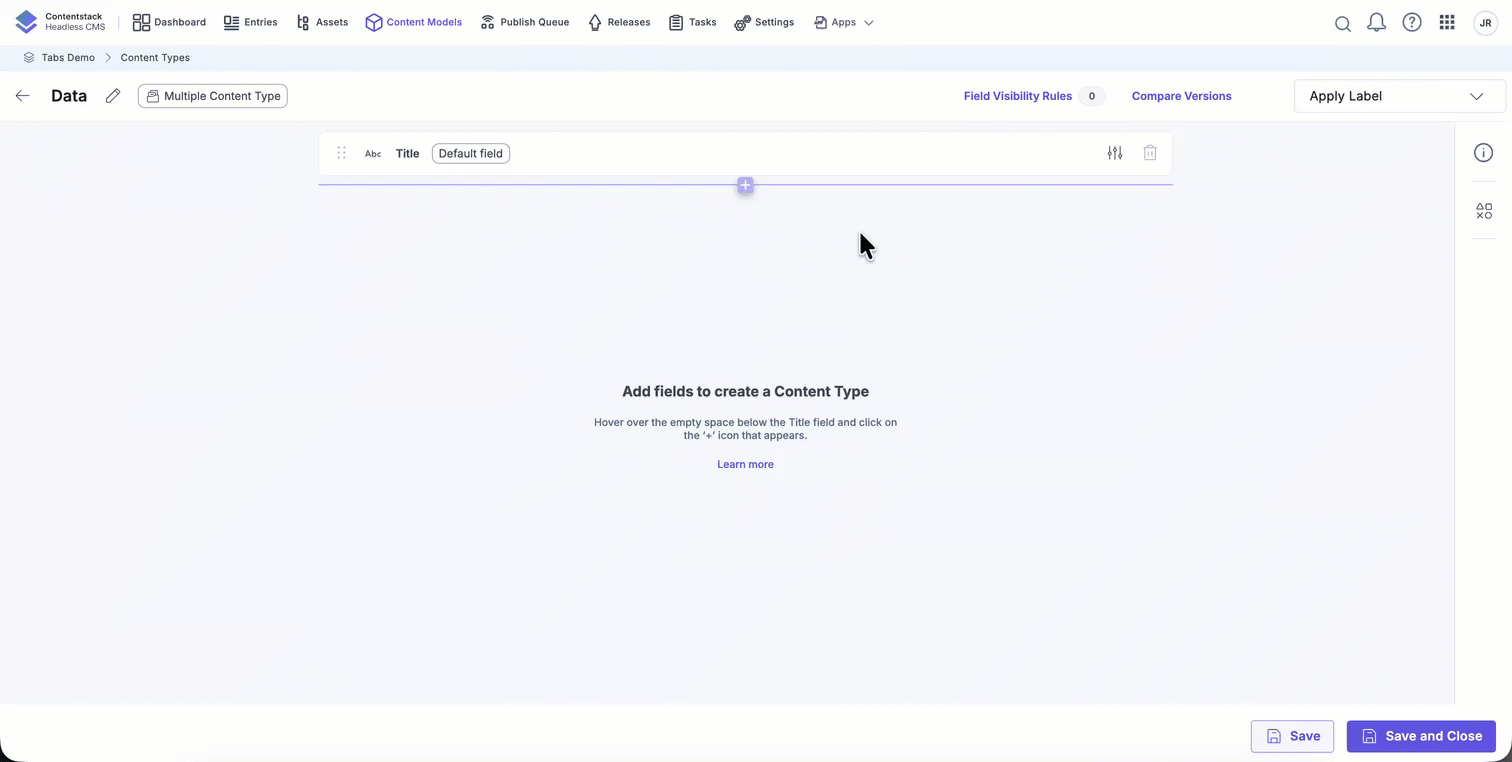Click the Default field tag
This screenshot has width=1512, height=762.
[x=470, y=153]
